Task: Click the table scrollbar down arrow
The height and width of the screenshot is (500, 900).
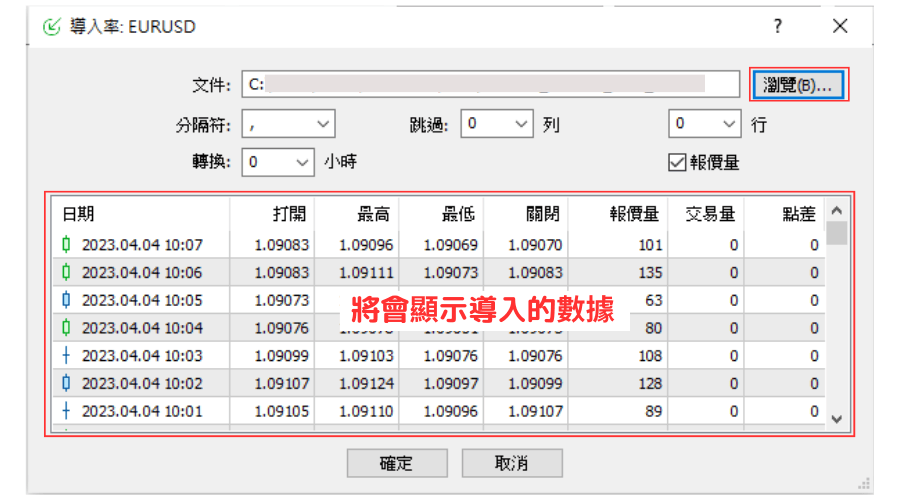Action: point(838,420)
